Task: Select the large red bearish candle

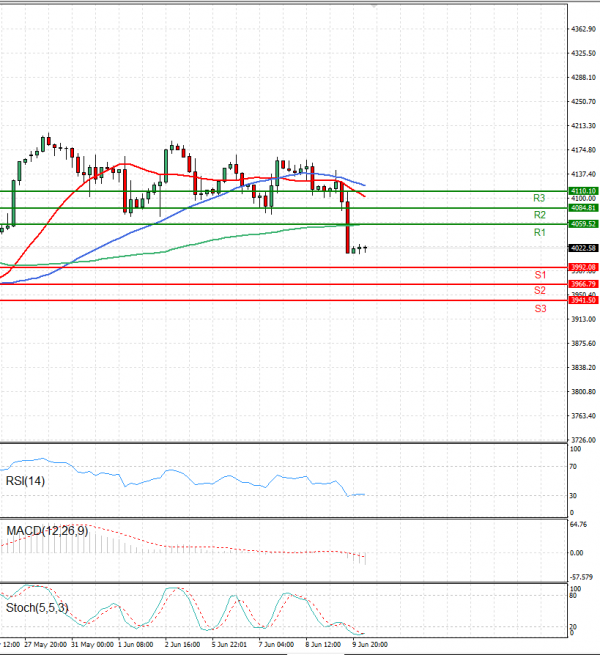Action: point(348,227)
